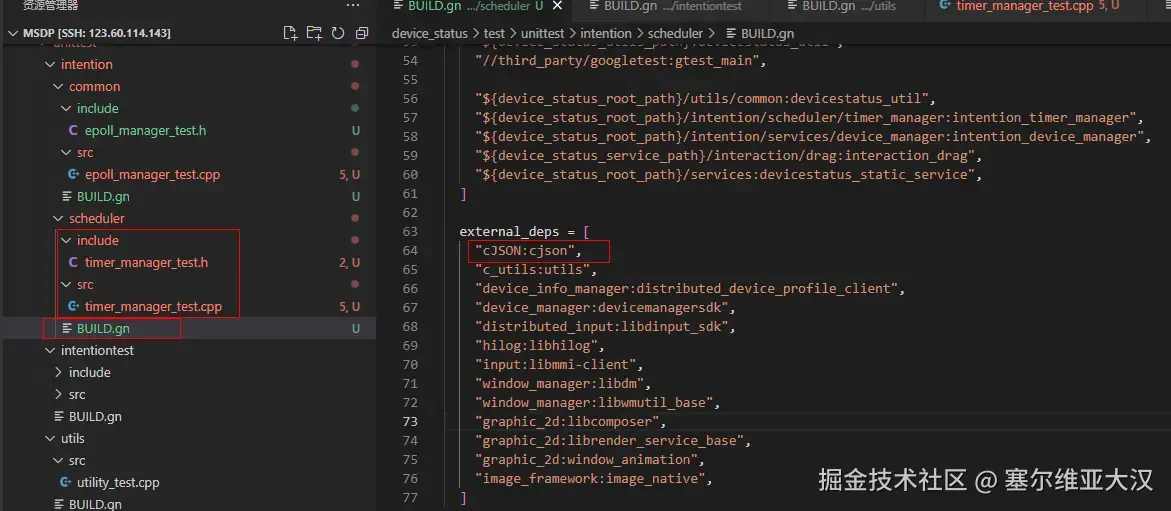Open utility_test.cpp in the explorer

pyautogui.click(x=118, y=483)
